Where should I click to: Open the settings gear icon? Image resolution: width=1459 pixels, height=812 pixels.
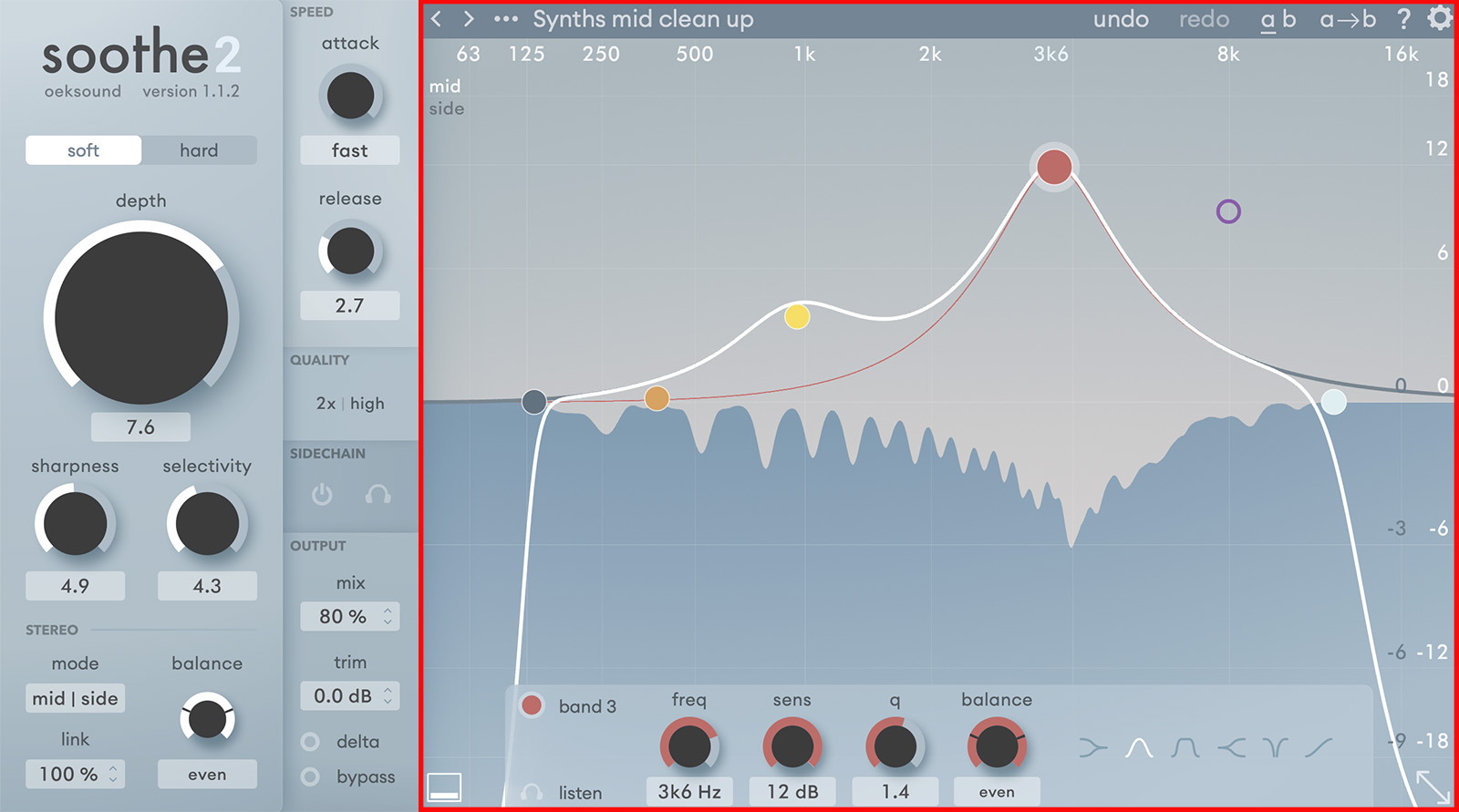click(1440, 18)
